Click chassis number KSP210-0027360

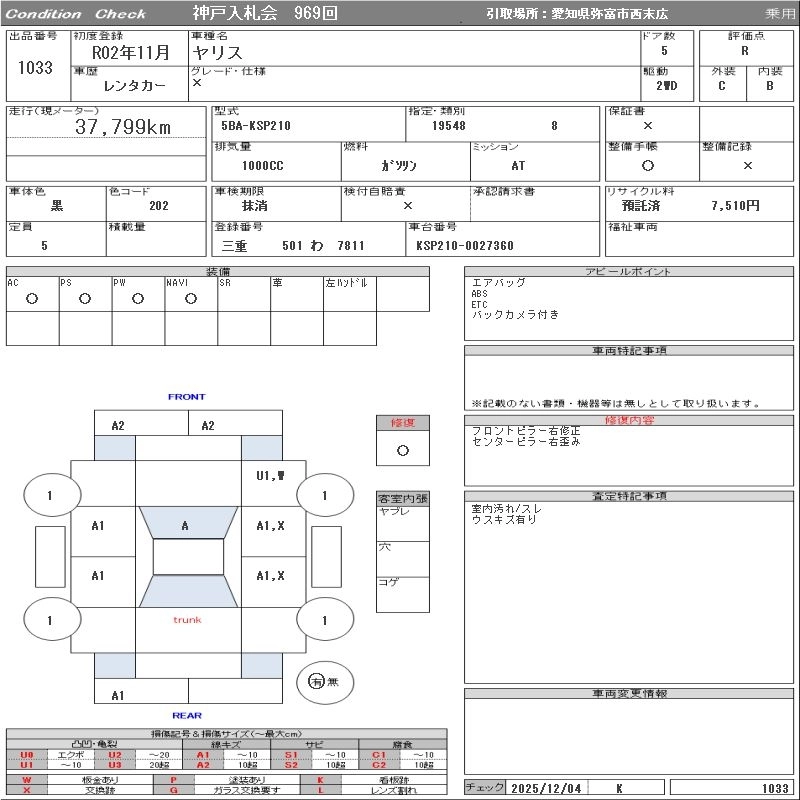tap(465, 246)
